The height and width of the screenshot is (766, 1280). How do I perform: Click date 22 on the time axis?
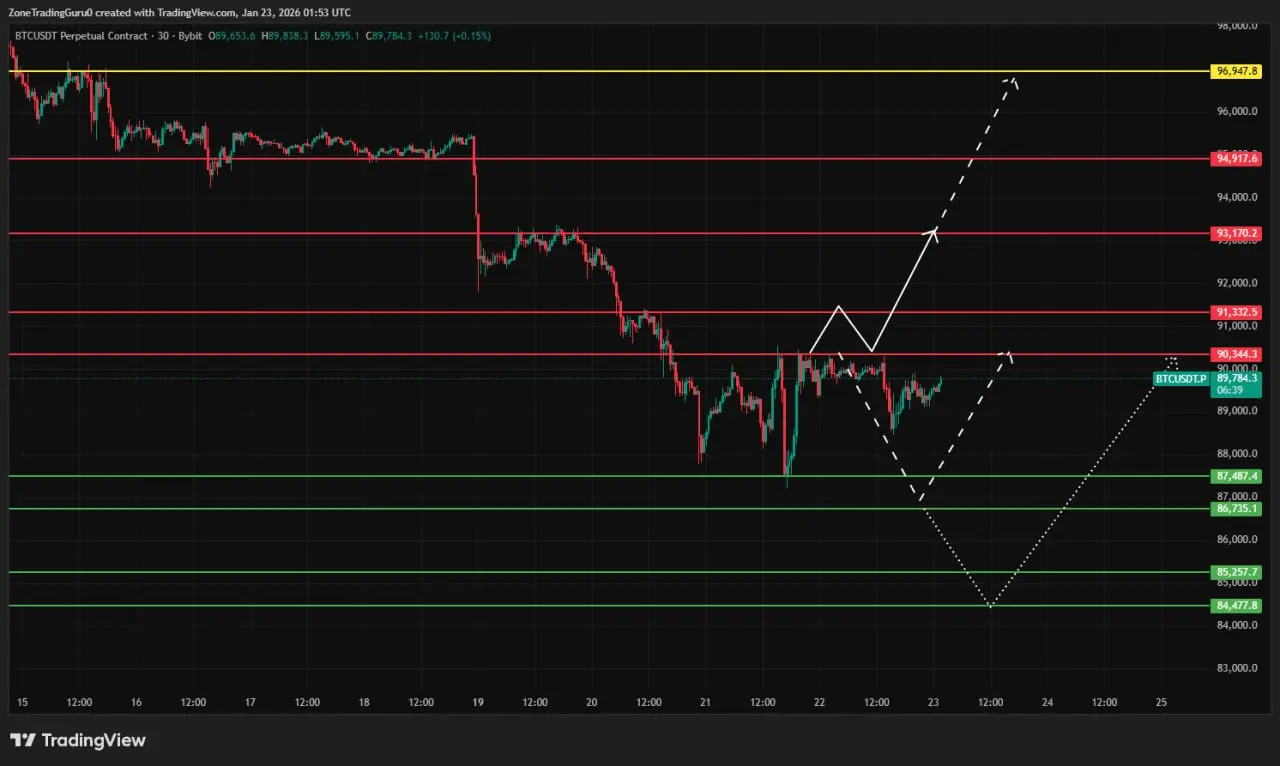click(x=819, y=703)
